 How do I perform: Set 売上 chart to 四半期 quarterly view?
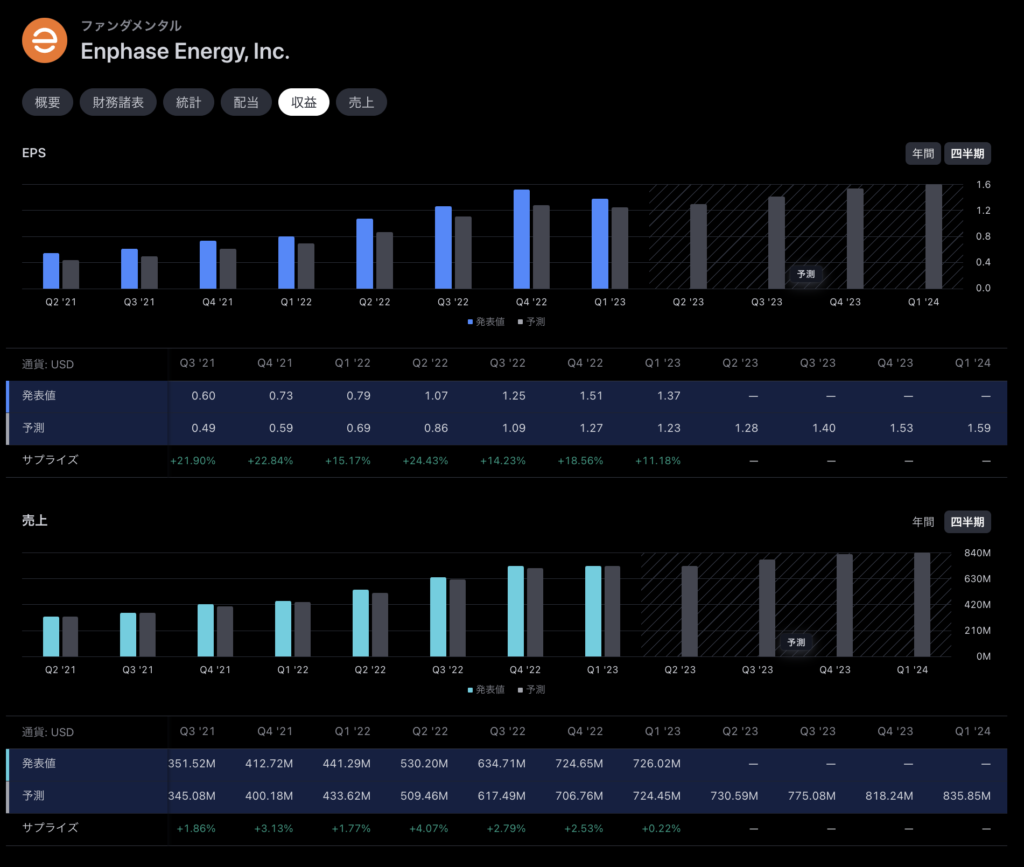click(x=967, y=522)
